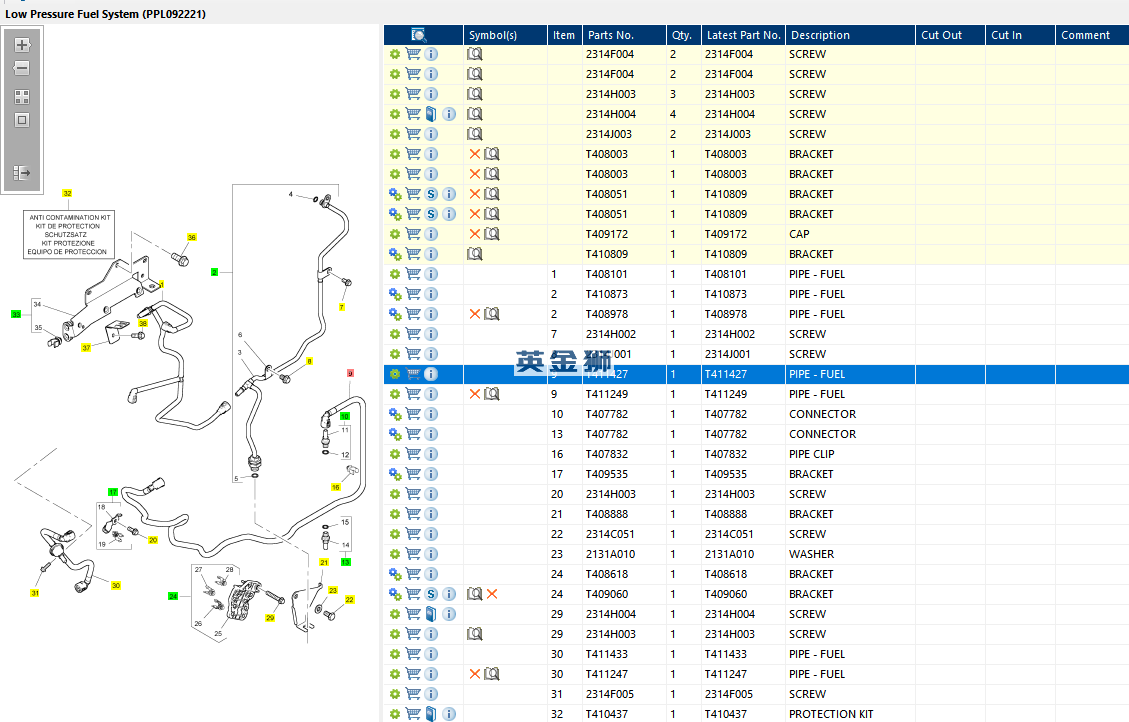
Task: Sort by the Symbol(s) column header
Action: coord(505,35)
